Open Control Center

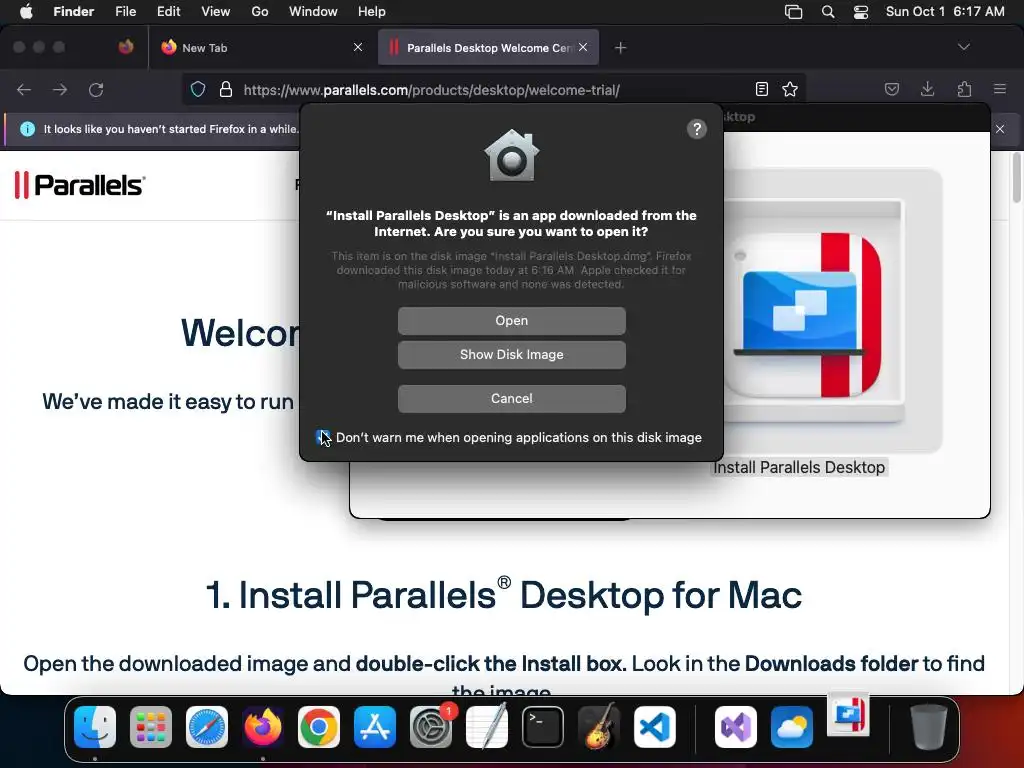pyautogui.click(x=861, y=12)
